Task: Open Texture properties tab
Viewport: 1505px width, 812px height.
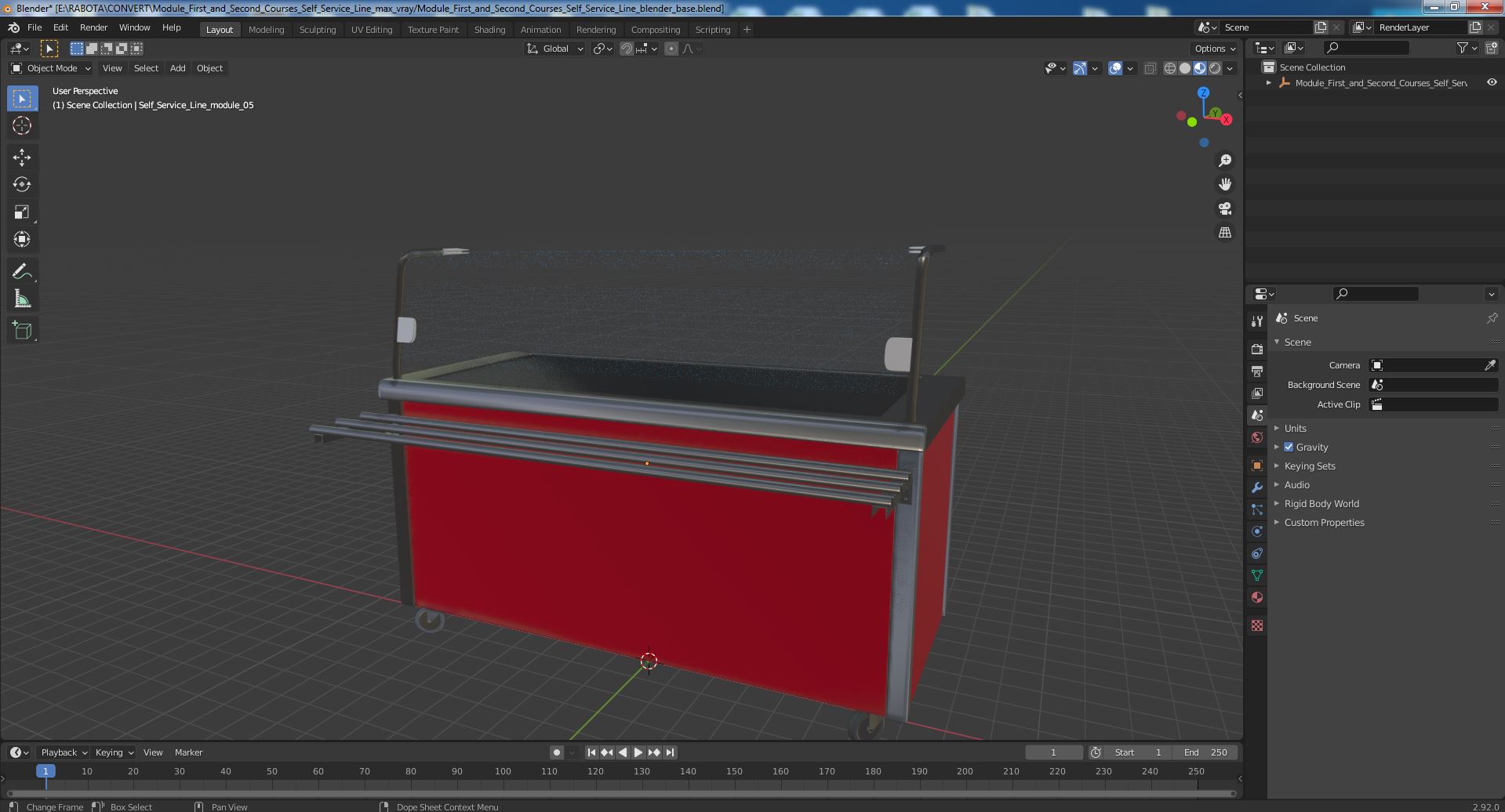Action: click(x=1257, y=625)
